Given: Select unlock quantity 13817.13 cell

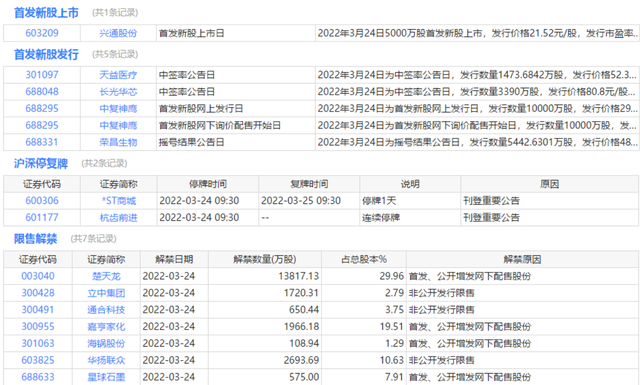Looking at the screenshot, I should pos(265,276).
